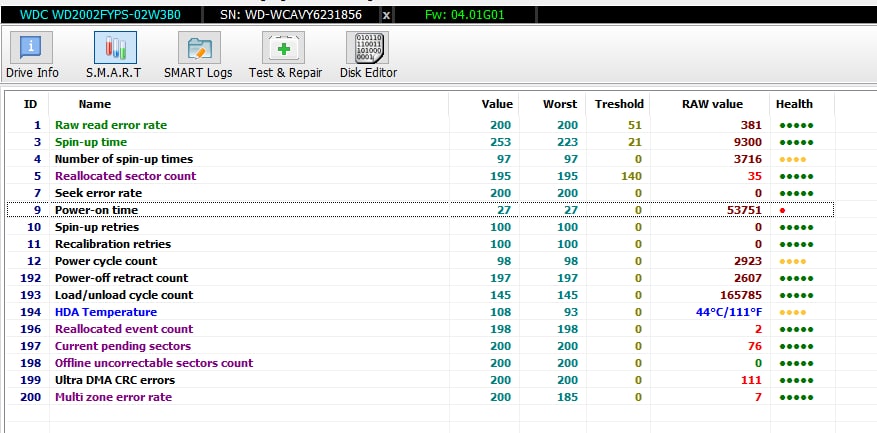877x433 pixels.
Task: Sort by the Value column header
Action: (497, 104)
